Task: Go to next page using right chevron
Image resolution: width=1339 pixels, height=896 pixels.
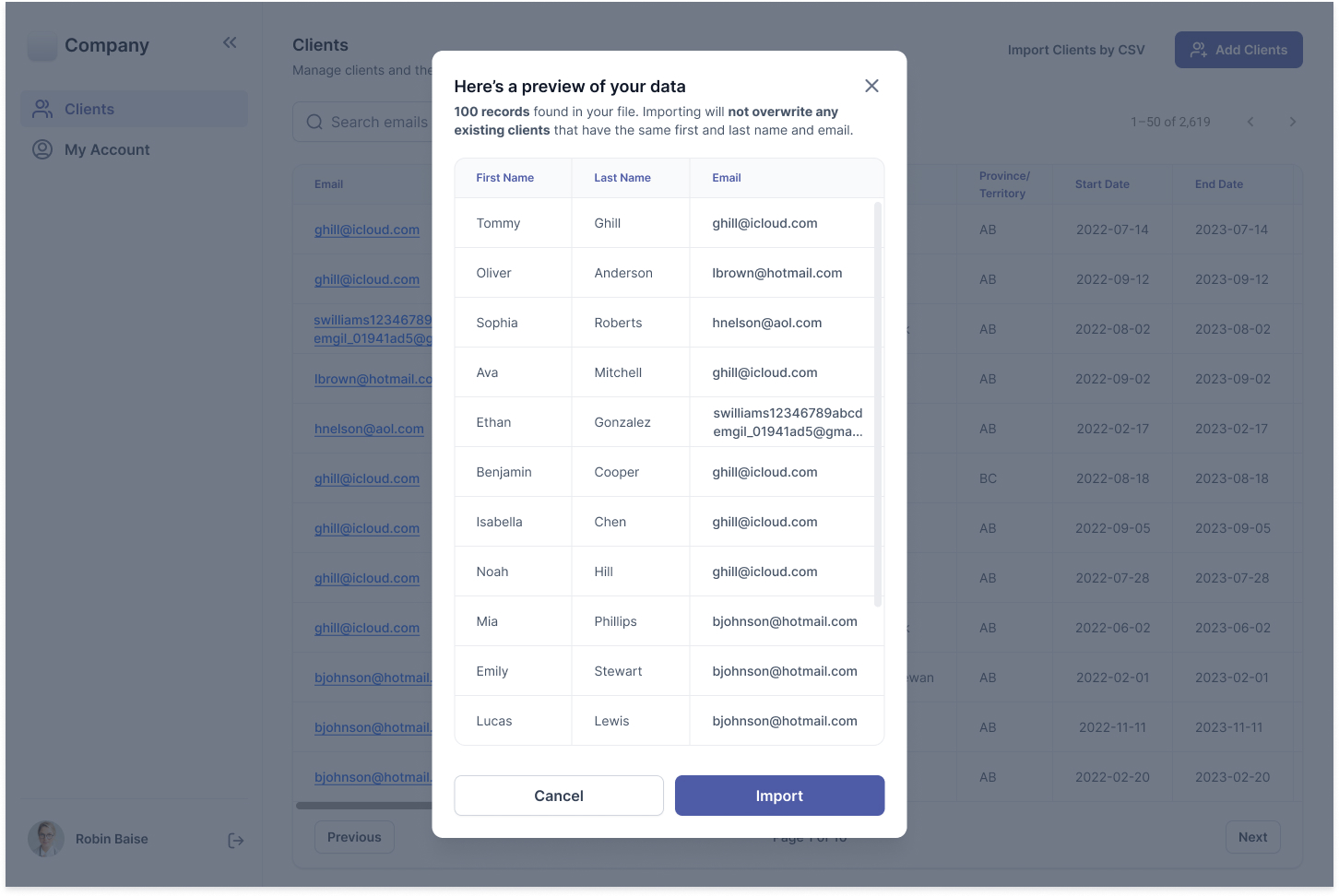Action: click(x=1292, y=122)
